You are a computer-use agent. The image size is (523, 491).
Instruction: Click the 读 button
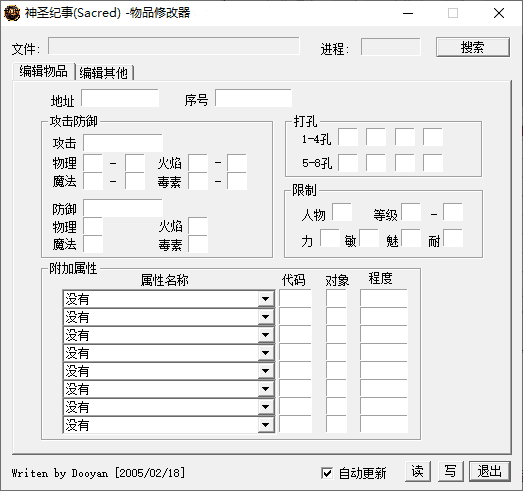(x=418, y=471)
